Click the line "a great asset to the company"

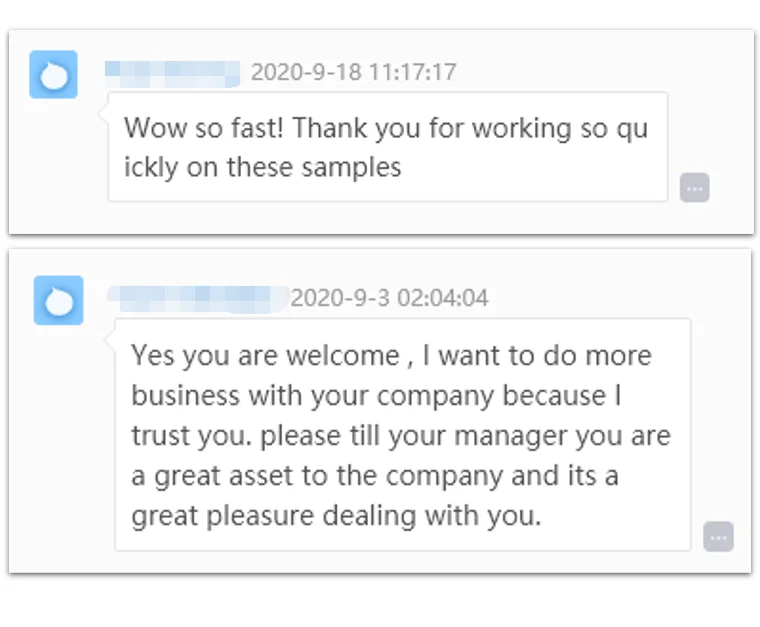375,476
